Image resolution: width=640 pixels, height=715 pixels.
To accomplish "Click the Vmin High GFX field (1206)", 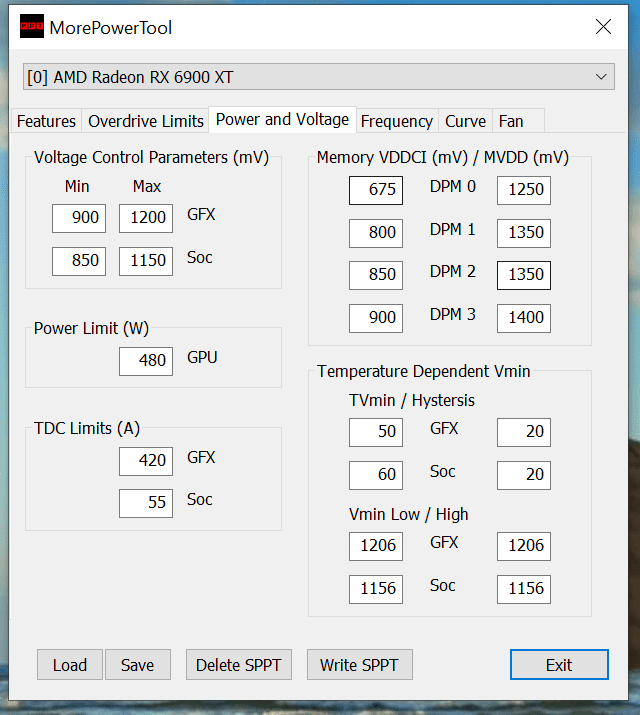I will click(524, 546).
